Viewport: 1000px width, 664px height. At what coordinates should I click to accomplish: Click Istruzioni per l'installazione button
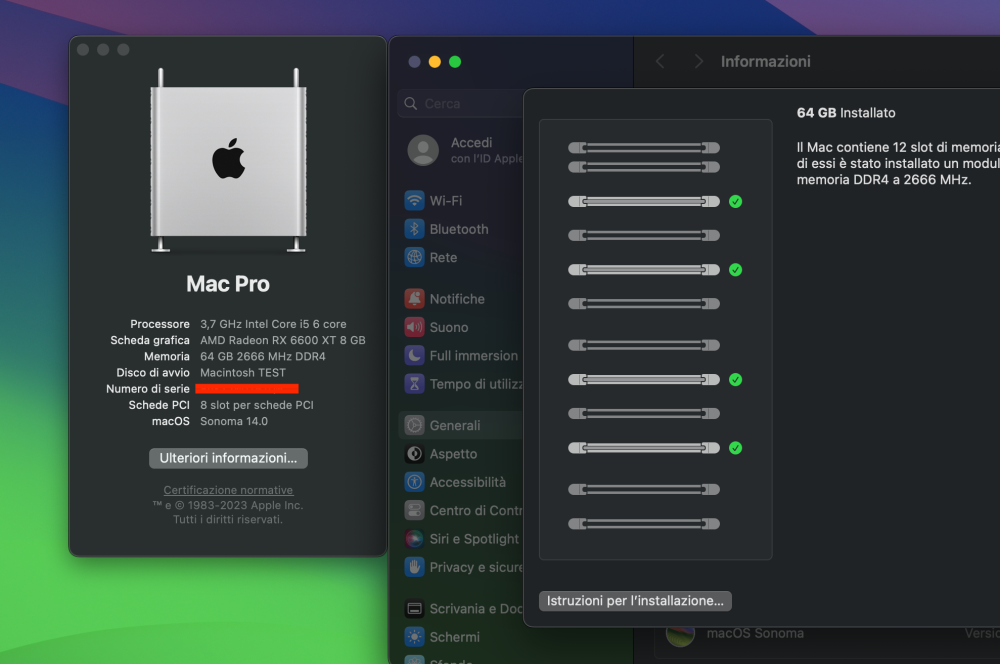635,601
